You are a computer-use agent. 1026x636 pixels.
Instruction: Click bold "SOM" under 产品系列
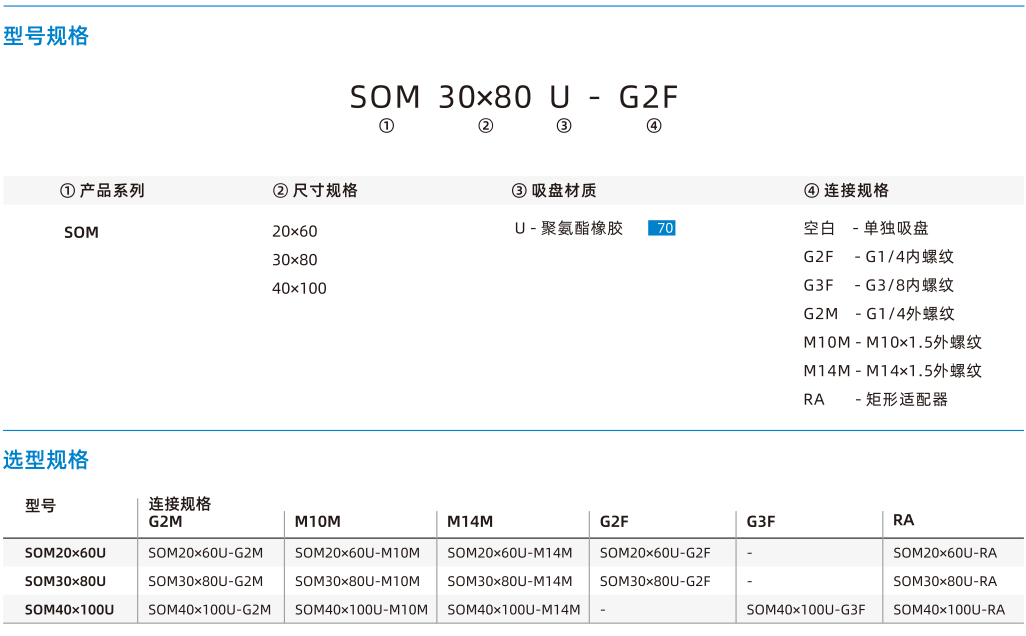pos(81,232)
